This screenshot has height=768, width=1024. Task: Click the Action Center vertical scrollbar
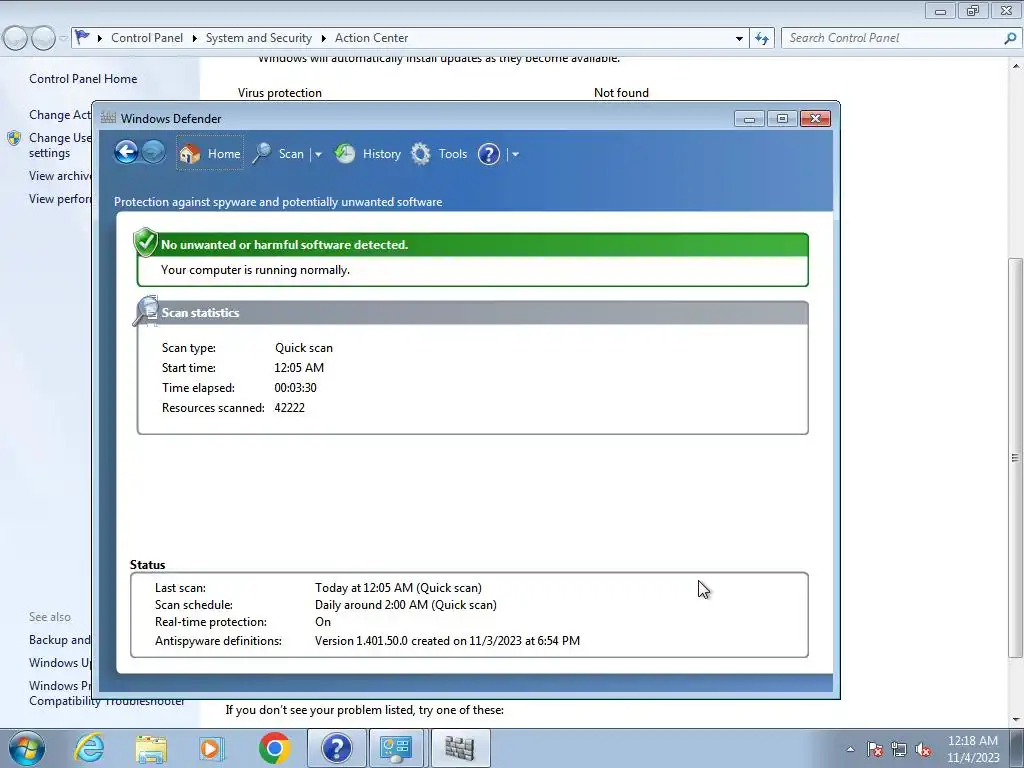tap(1016, 457)
